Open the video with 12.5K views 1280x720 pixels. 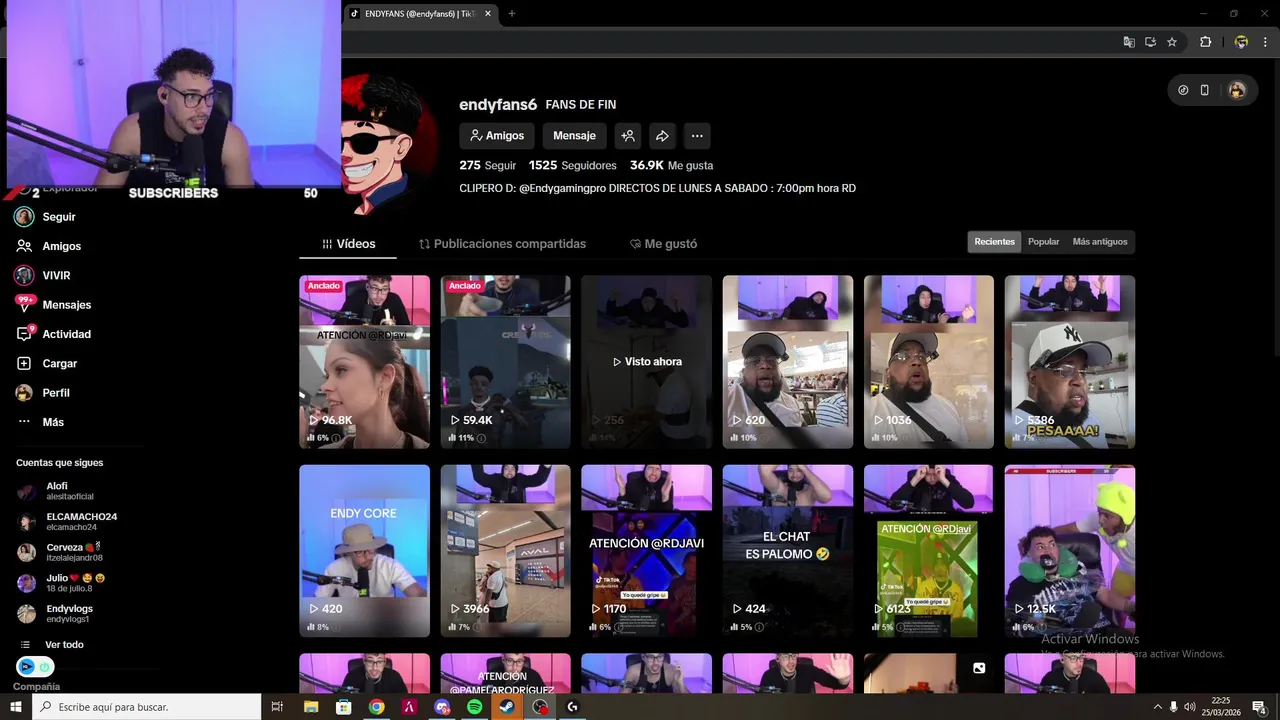(x=1070, y=551)
